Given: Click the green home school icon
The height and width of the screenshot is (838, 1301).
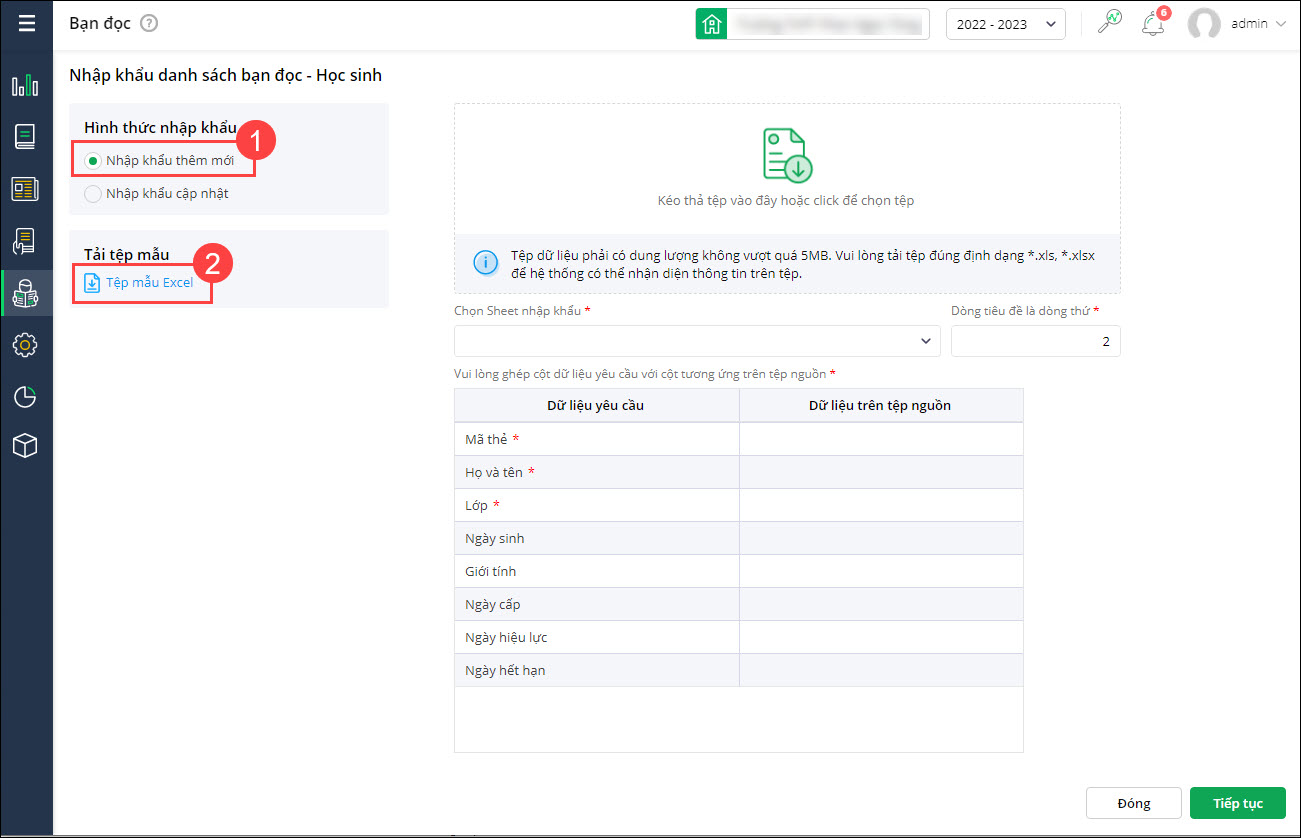Looking at the screenshot, I should click(711, 24).
